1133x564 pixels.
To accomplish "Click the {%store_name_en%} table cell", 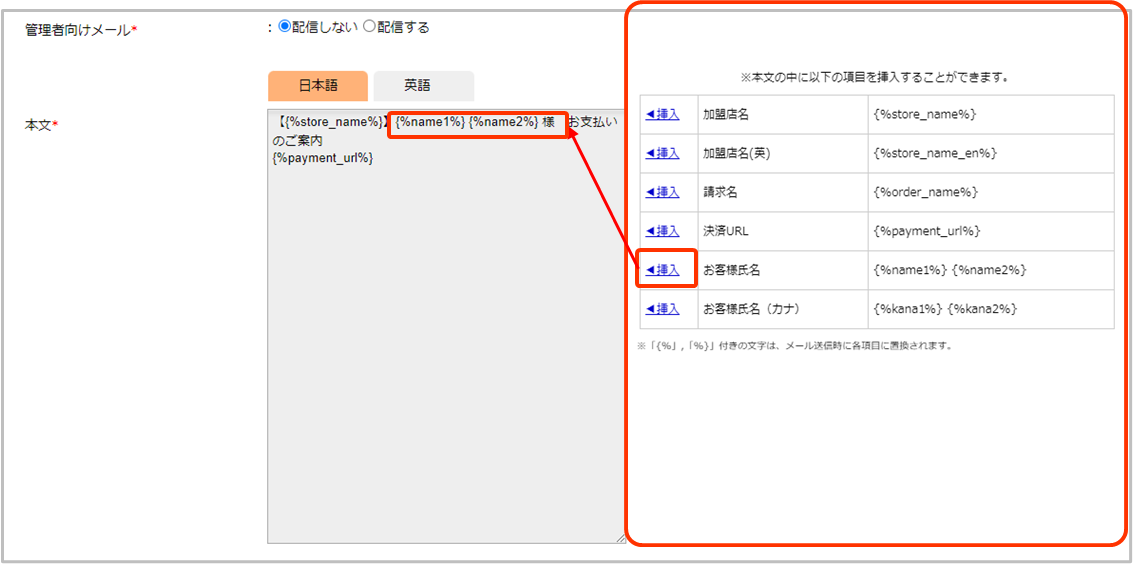I will (x=935, y=154).
